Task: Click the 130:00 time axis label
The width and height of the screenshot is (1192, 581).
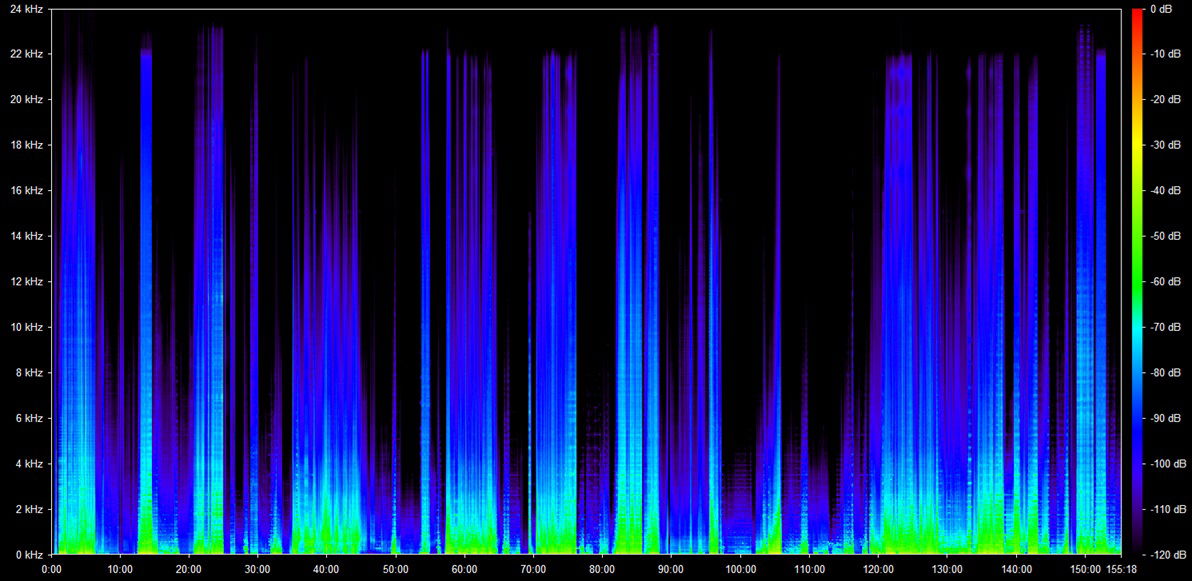Action: 947,569
